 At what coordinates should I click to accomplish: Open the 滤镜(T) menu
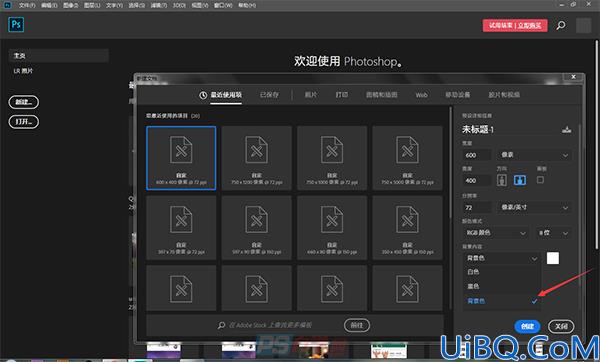click(158, 5)
